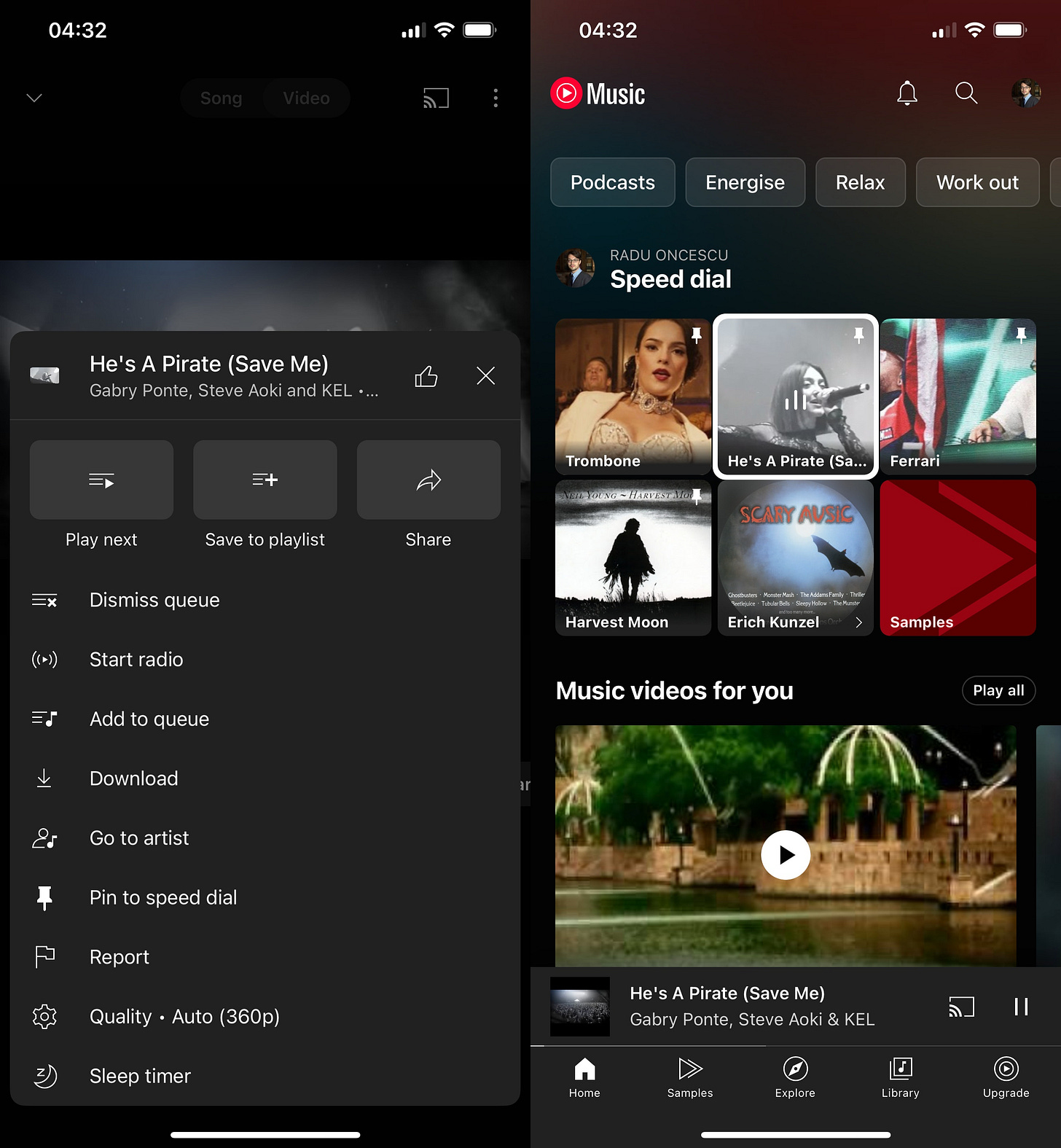
Task: Select the Work out chip
Action: (977, 182)
